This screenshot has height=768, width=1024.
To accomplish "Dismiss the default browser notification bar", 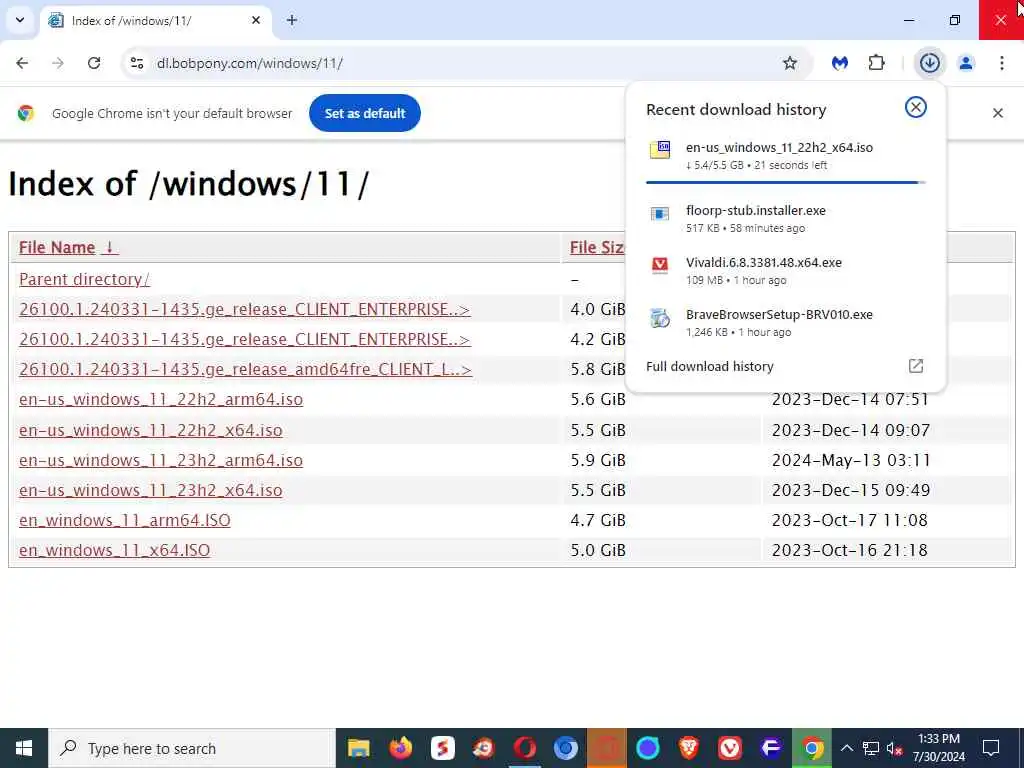I will 997,113.
